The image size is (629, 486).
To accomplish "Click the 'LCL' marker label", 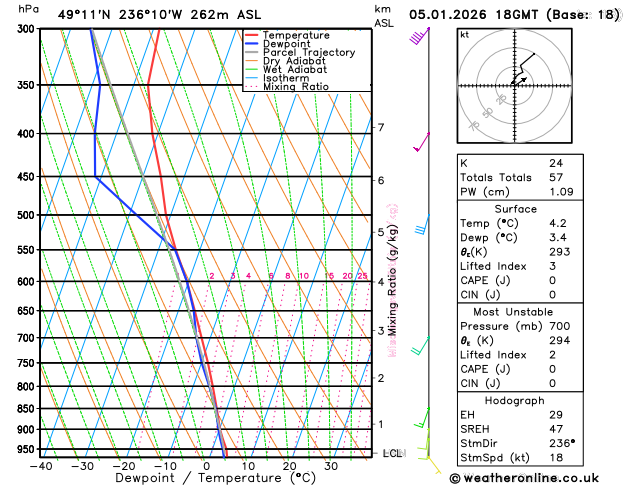I will point(394,453).
